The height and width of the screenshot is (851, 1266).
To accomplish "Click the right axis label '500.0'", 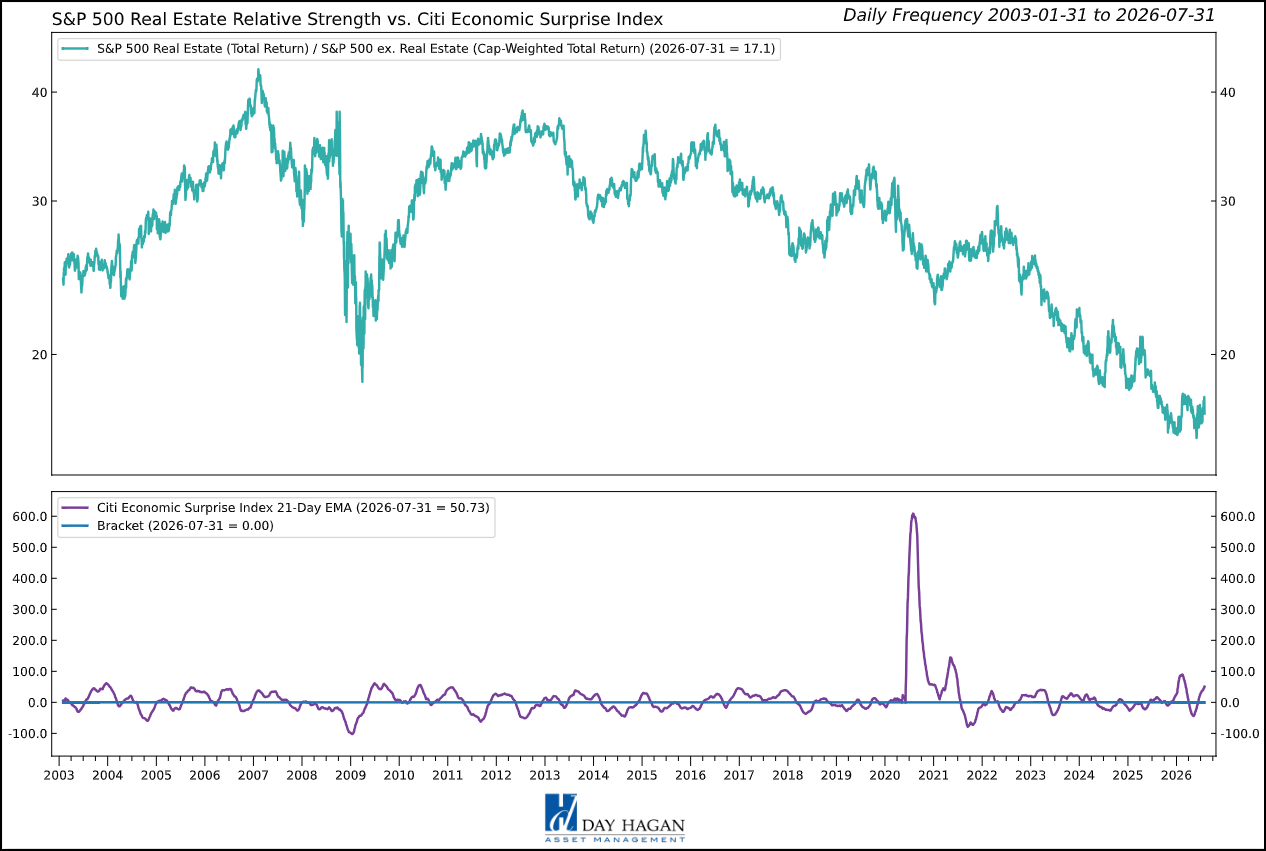I will tap(1237, 547).
